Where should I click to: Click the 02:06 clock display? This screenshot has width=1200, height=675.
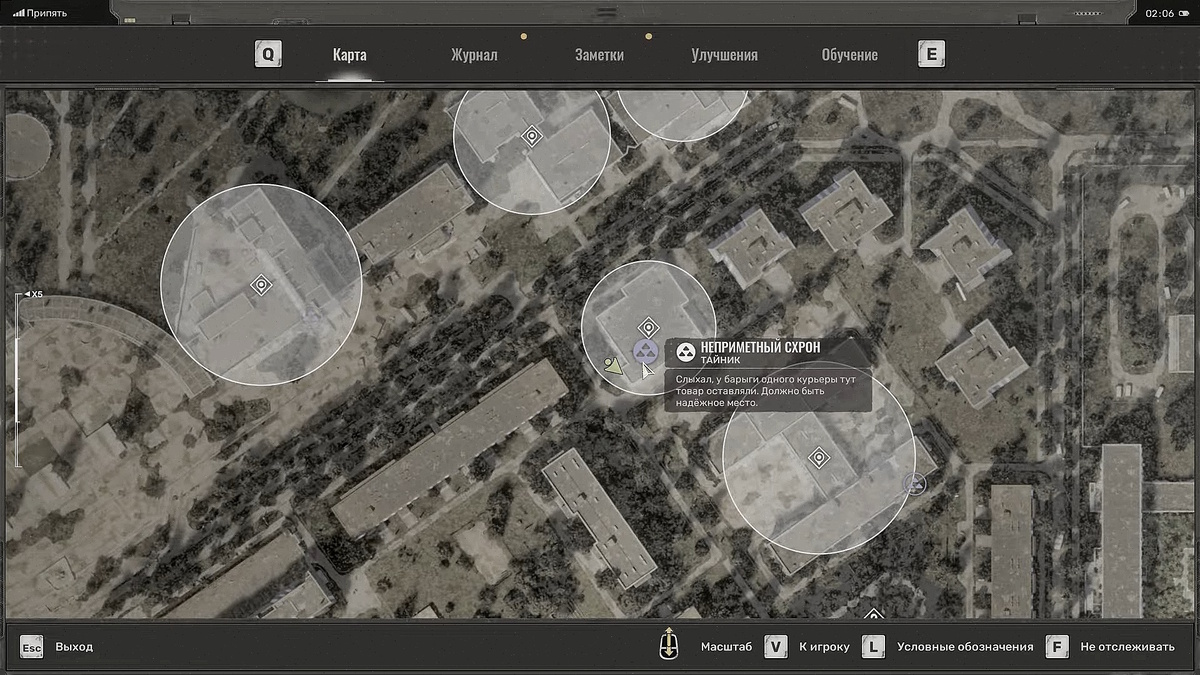point(1160,13)
